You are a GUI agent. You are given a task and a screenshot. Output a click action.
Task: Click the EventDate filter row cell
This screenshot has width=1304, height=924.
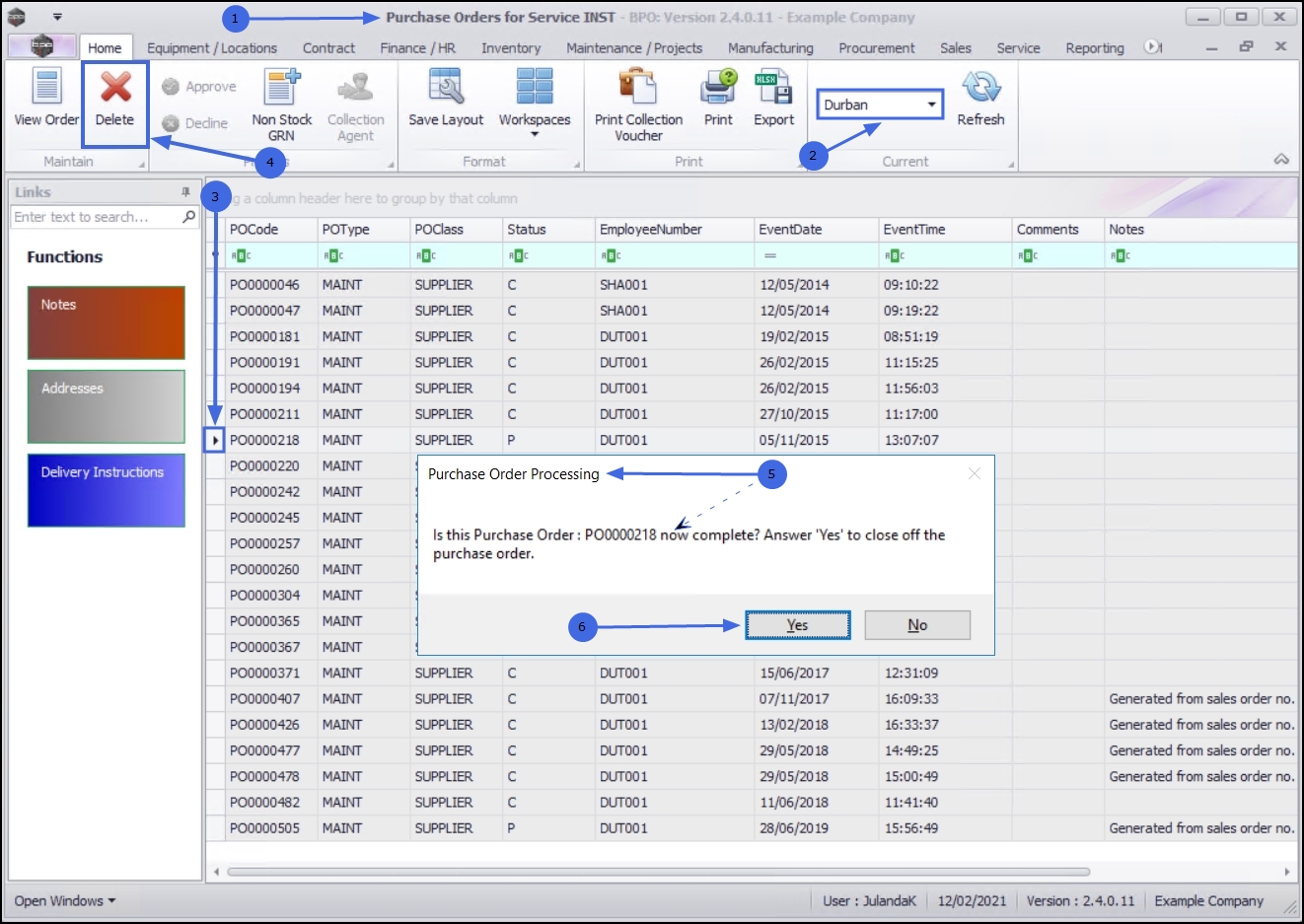(x=818, y=255)
